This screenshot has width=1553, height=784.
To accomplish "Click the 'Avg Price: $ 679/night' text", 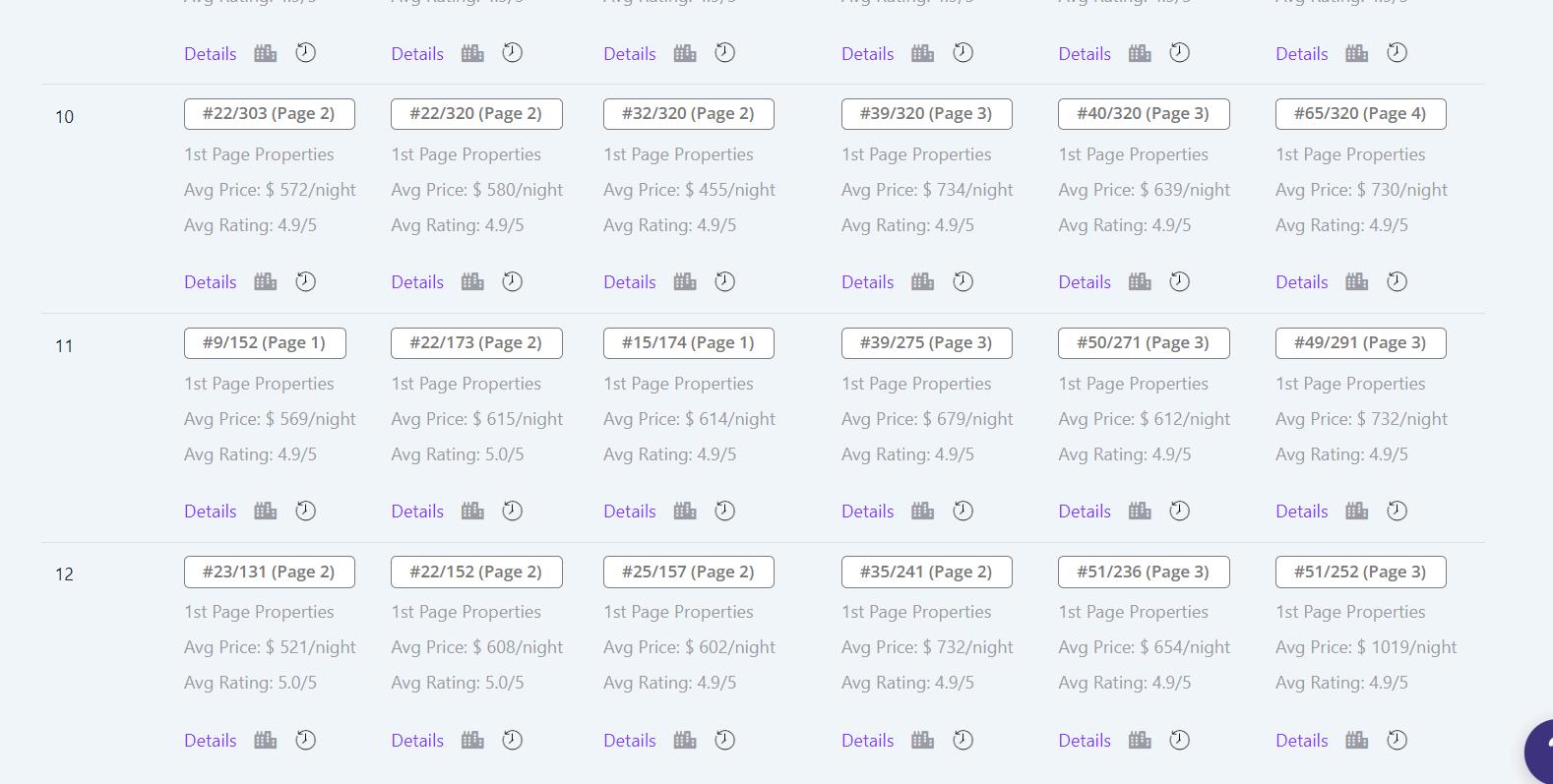I will coord(927,419).
